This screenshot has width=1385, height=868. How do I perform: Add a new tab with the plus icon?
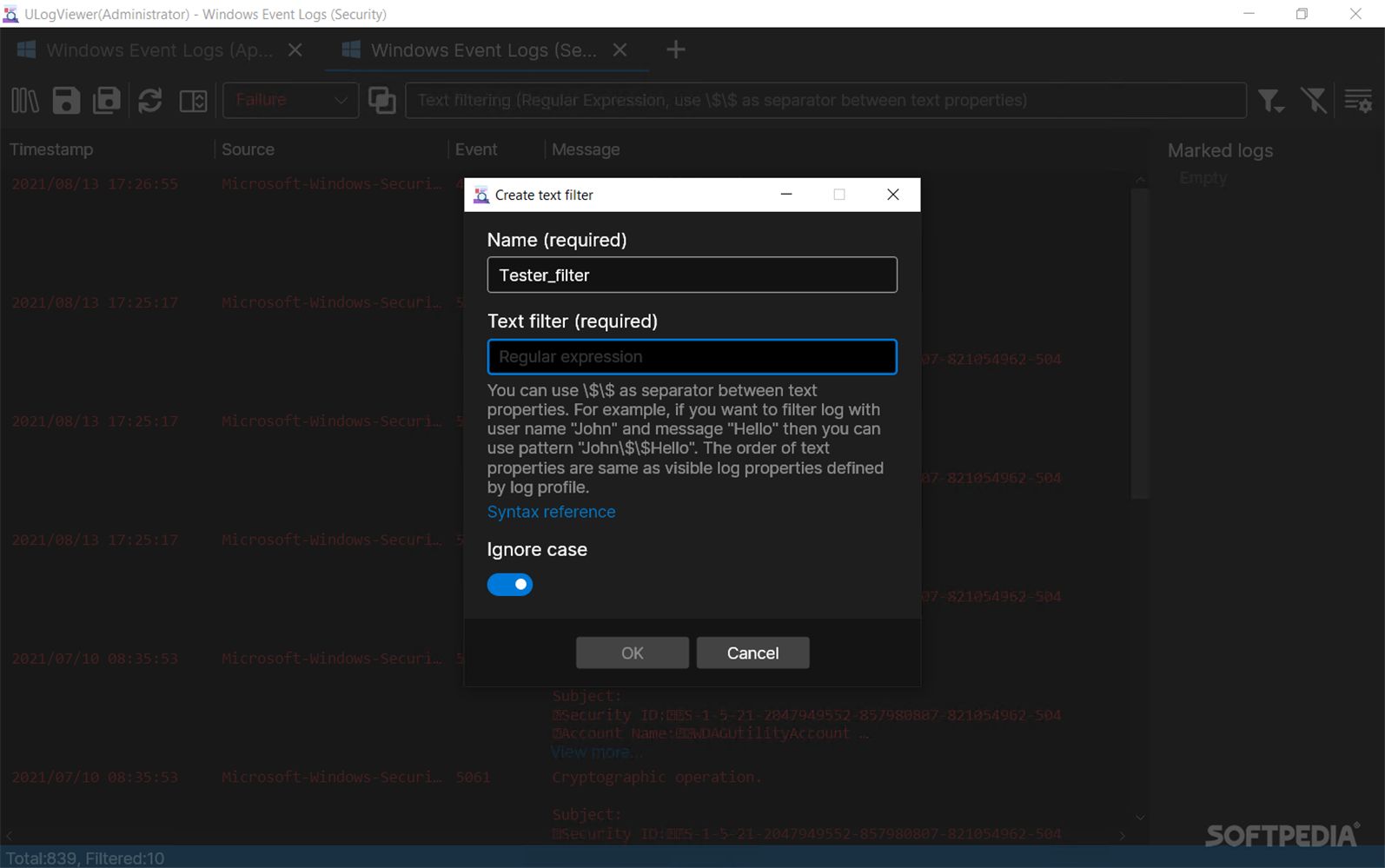click(675, 50)
